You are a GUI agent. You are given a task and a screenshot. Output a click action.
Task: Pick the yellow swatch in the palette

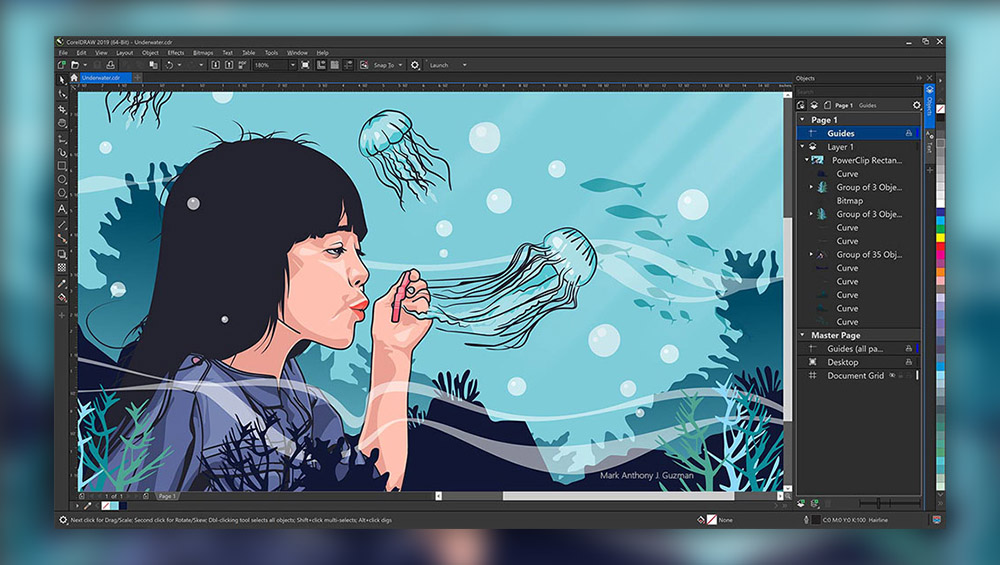pos(940,238)
